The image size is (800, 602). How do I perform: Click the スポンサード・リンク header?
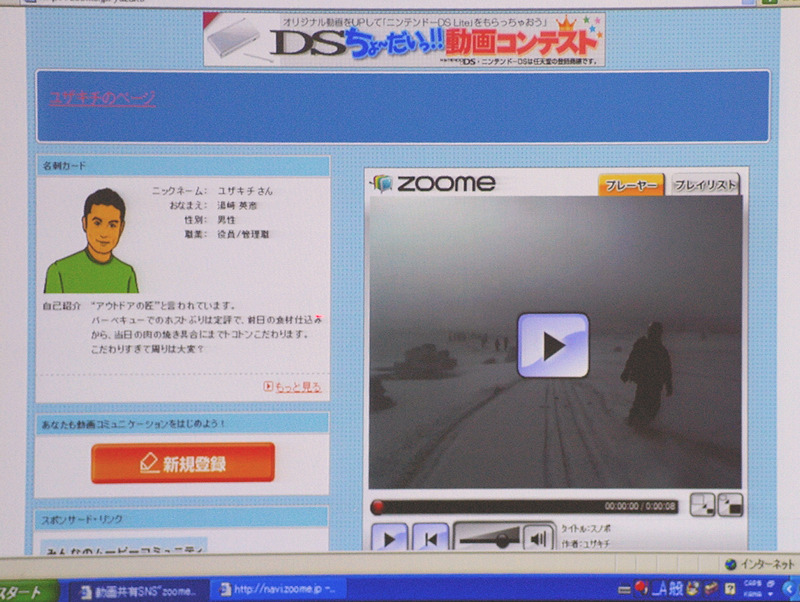pyautogui.click(x=181, y=518)
